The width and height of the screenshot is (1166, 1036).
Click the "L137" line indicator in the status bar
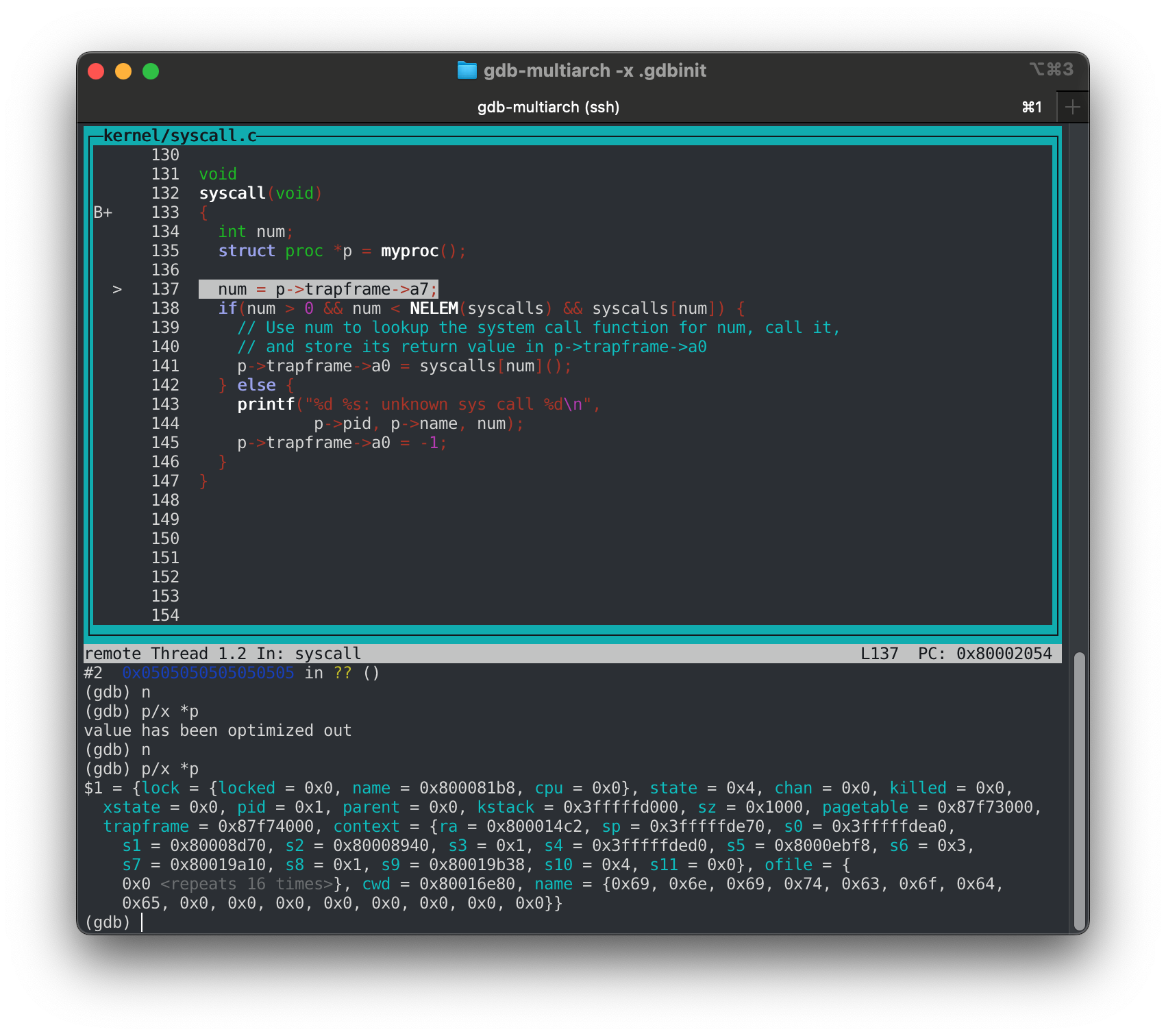[x=880, y=653]
